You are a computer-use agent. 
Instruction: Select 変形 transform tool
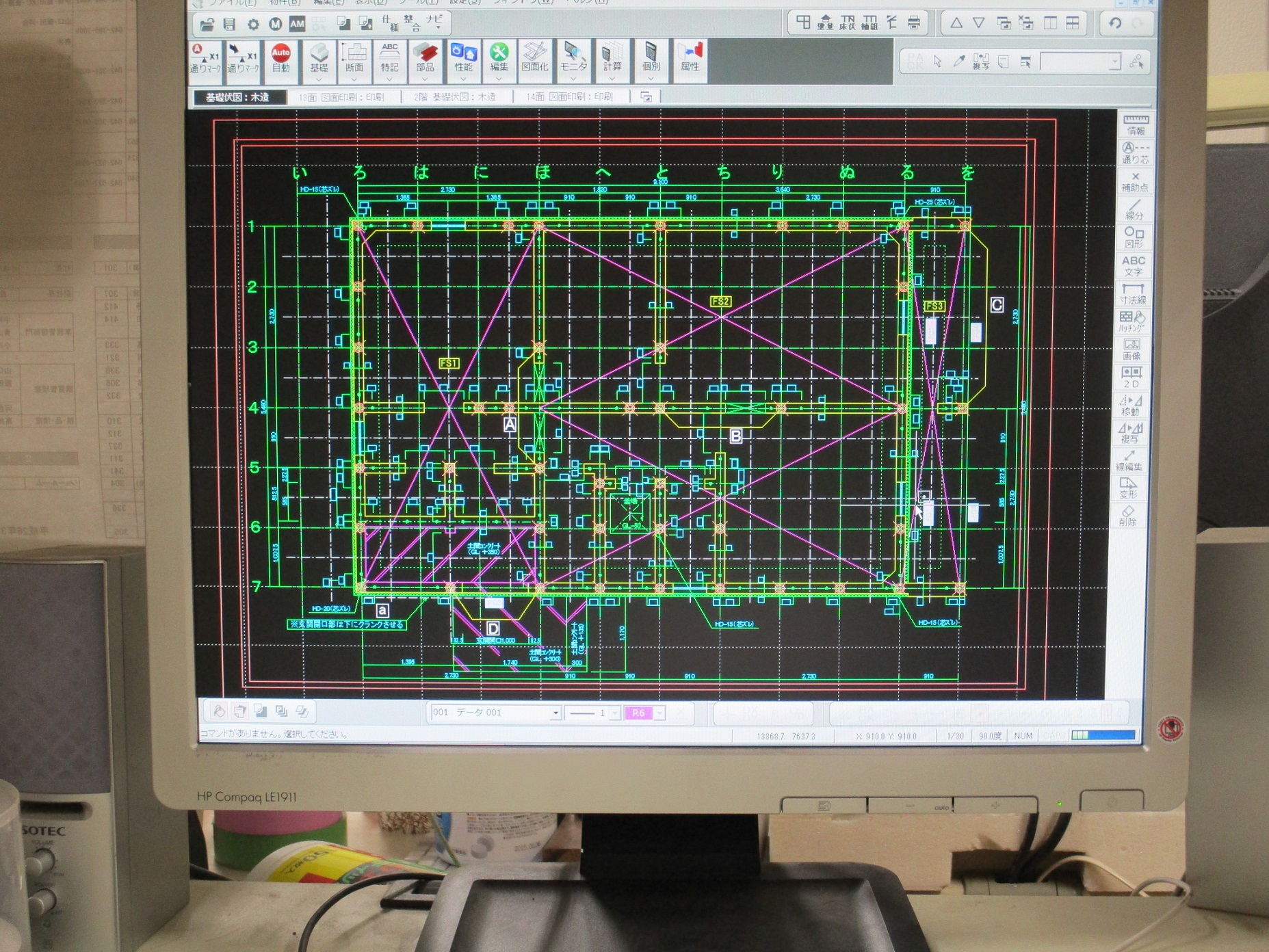pyautogui.click(x=1128, y=488)
